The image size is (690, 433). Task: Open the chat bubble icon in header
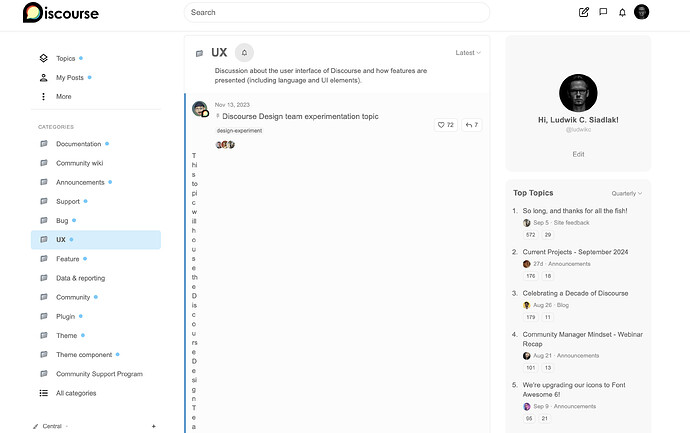click(603, 12)
